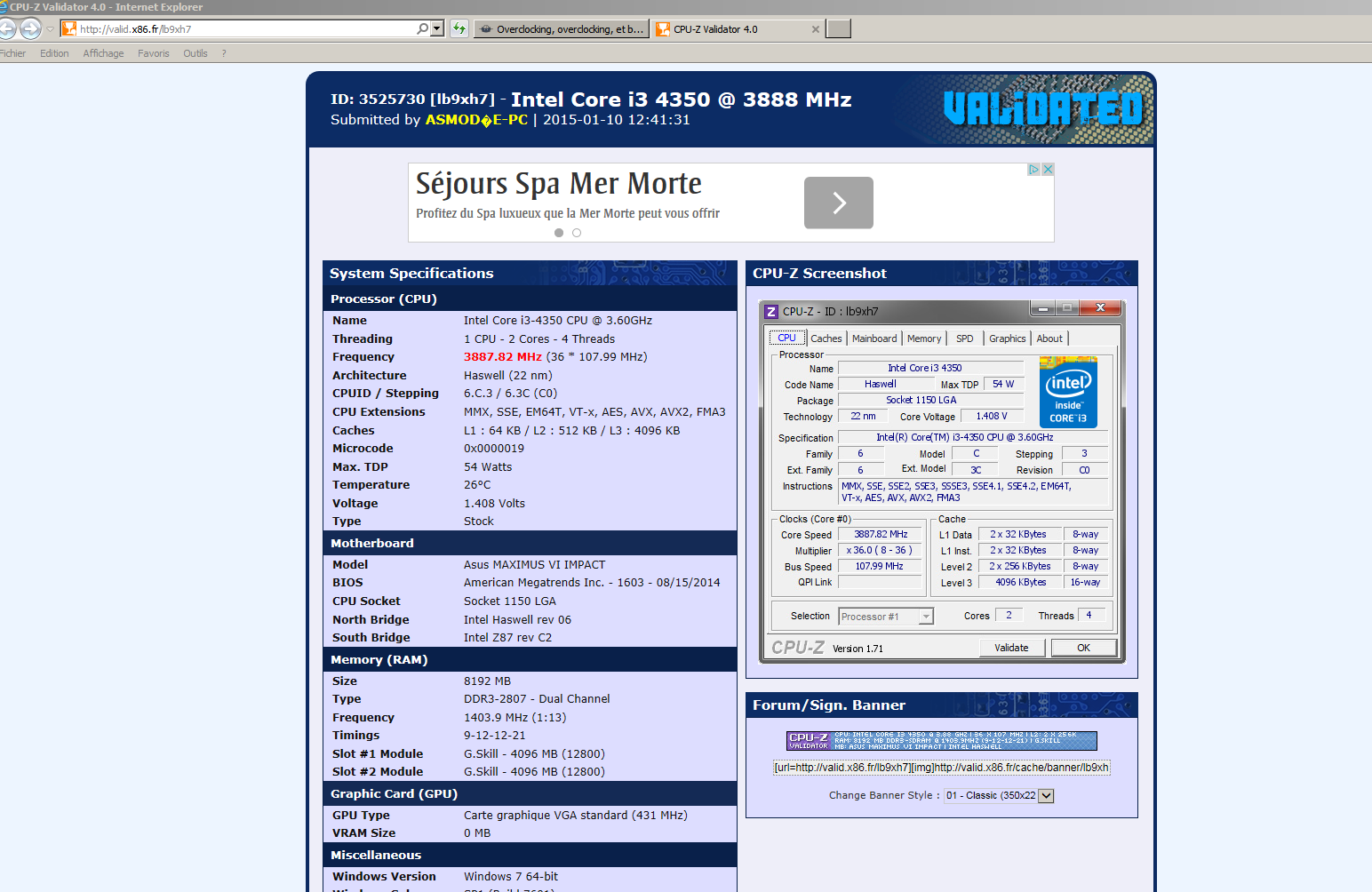Refresh the page with green arrows button
The image size is (1372, 892).
(459, 28)
